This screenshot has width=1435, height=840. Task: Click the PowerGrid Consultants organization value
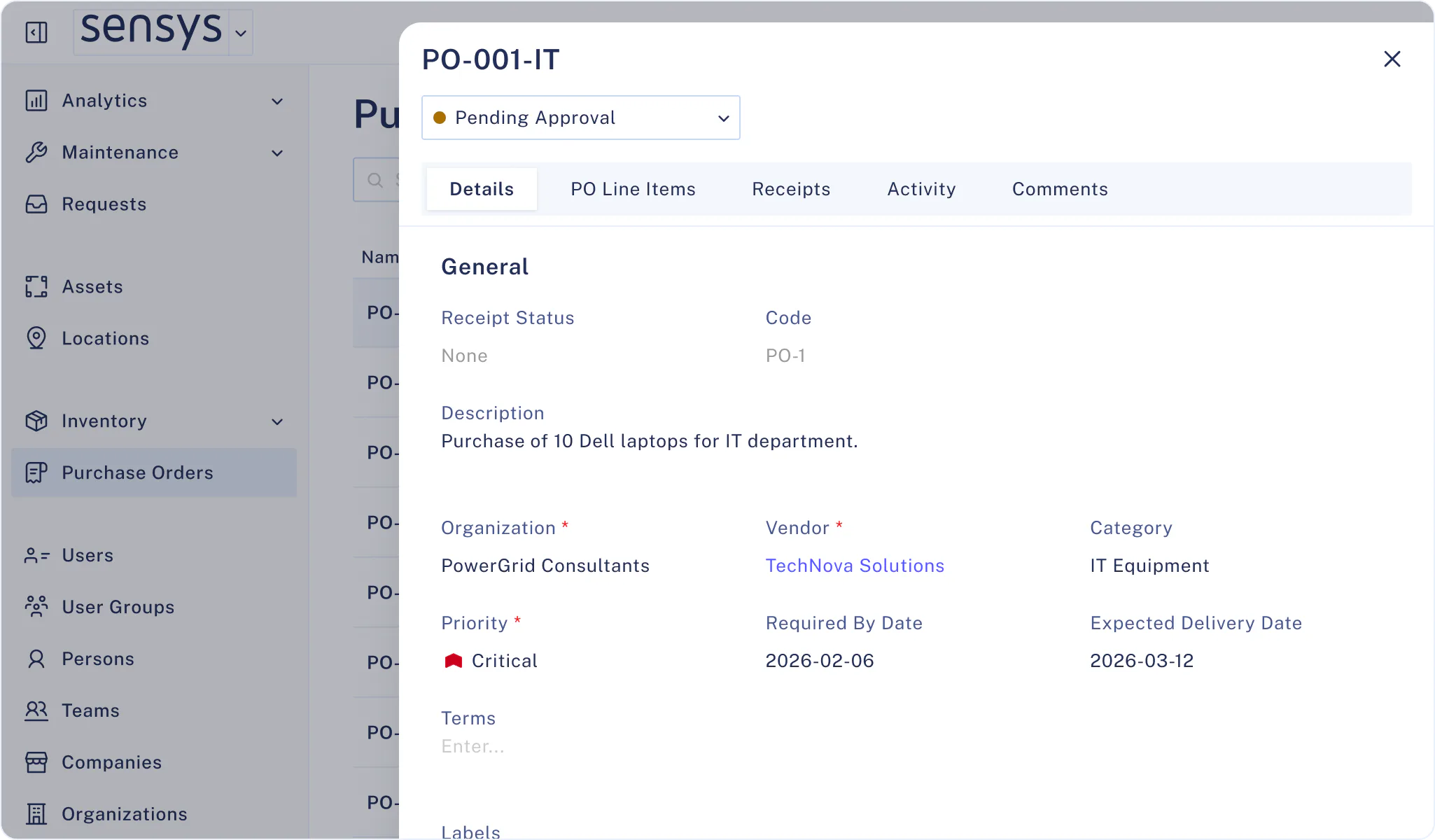click(545, 566)
